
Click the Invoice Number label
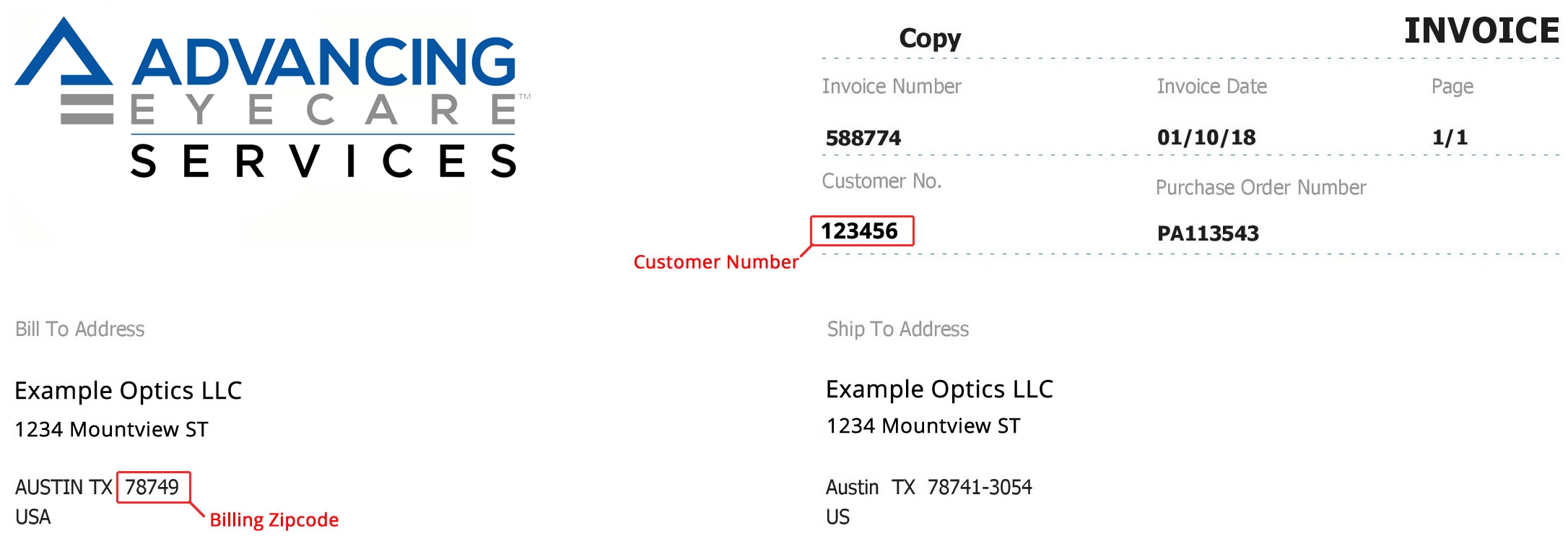[x=892, y=87]
